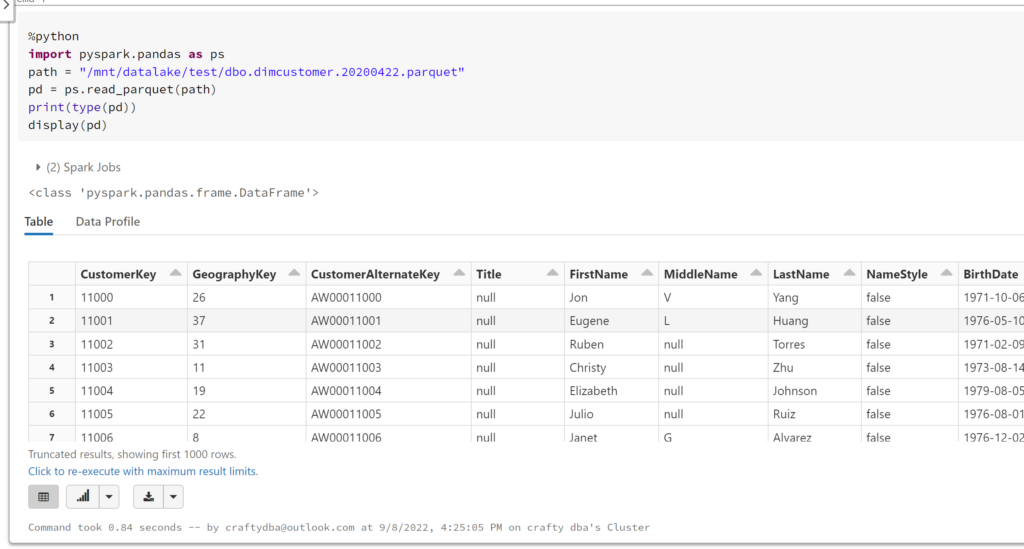
Task: Select cell AW00011001
Action: [389, 321]
